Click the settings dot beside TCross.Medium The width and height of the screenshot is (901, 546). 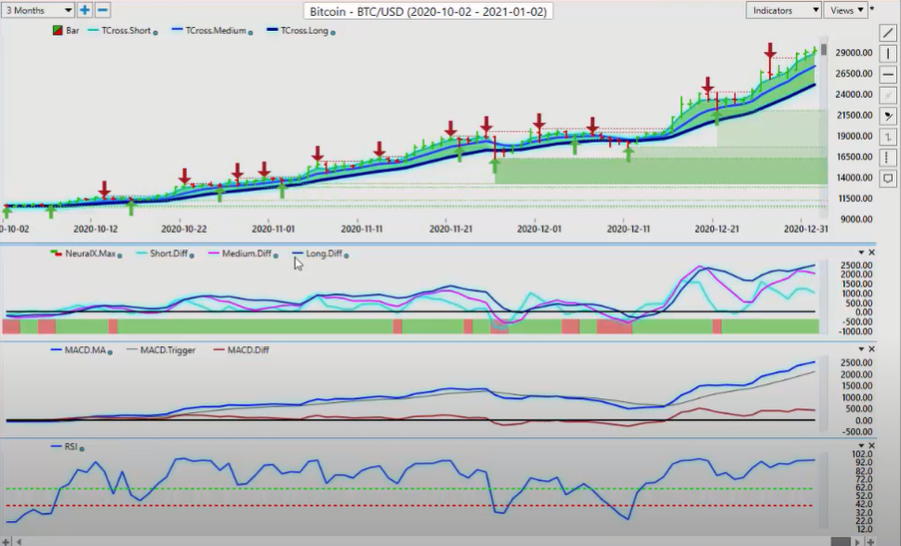251,33
